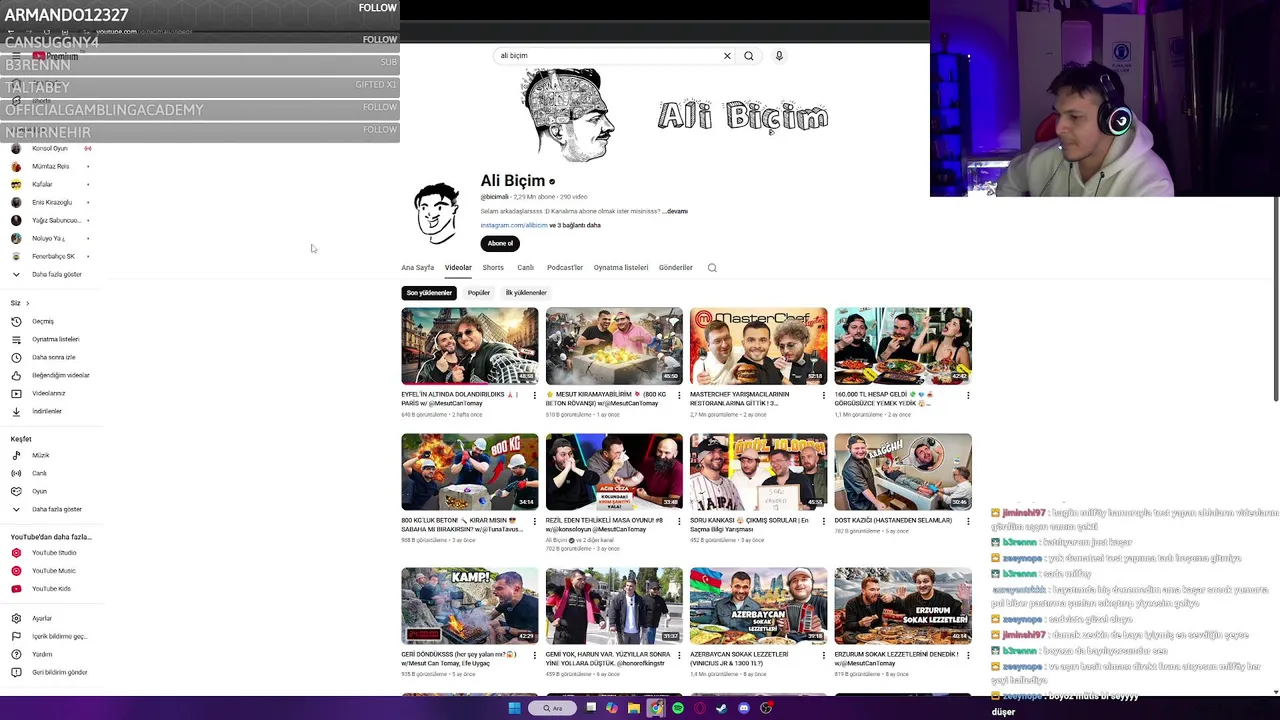The height and width of the screenshot is (720, 1280).
Task: Open the instagram.com/alibicim link
Action: [x=514, y=226]
